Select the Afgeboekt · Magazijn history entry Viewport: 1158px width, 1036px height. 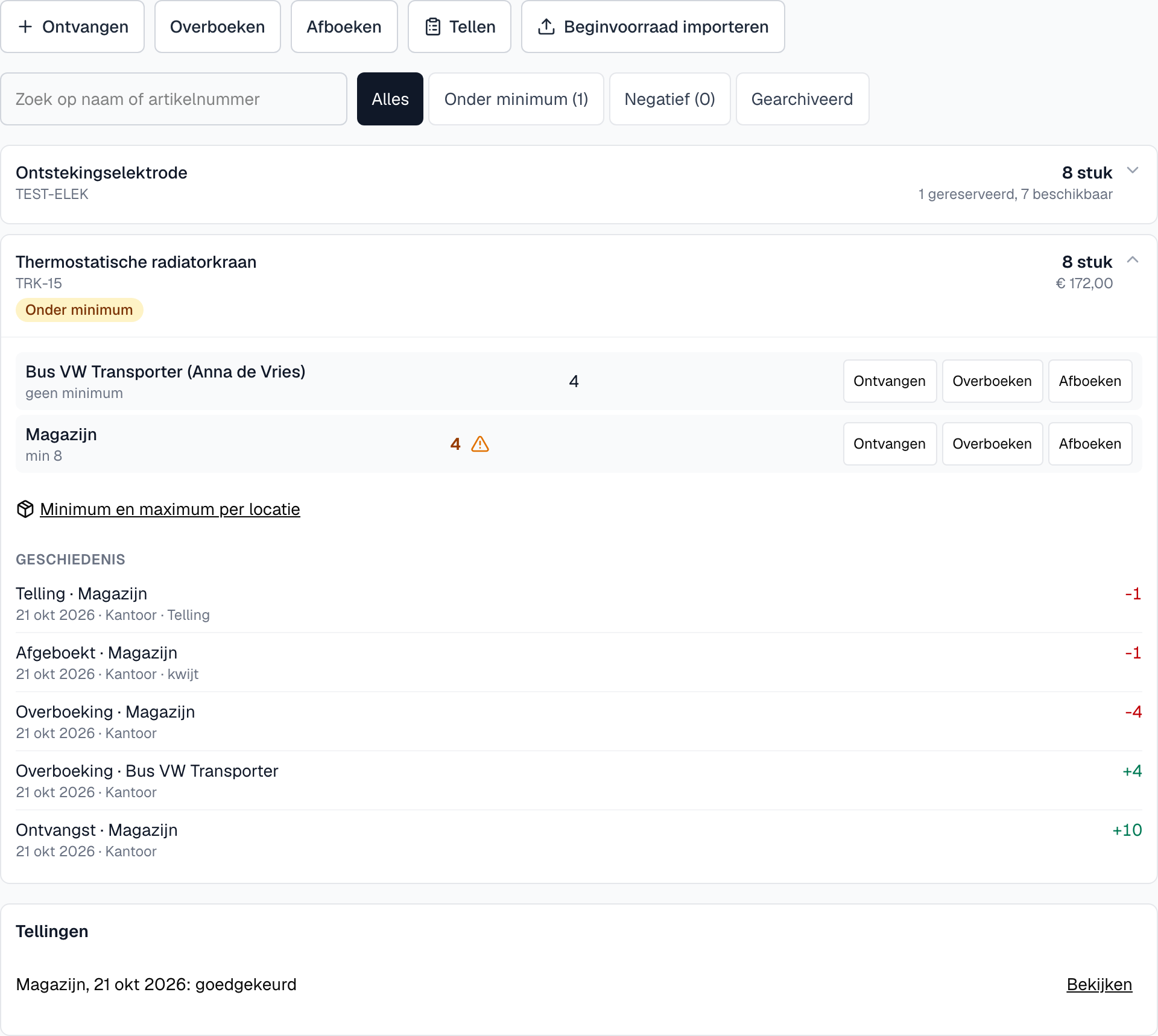point(579,663)
